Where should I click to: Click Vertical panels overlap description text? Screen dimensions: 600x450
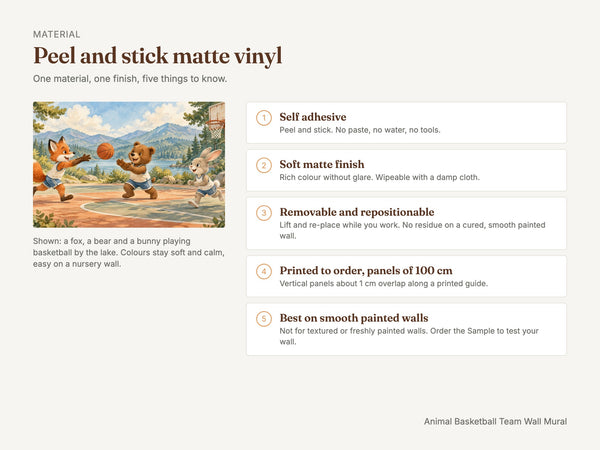click(383, 284)
